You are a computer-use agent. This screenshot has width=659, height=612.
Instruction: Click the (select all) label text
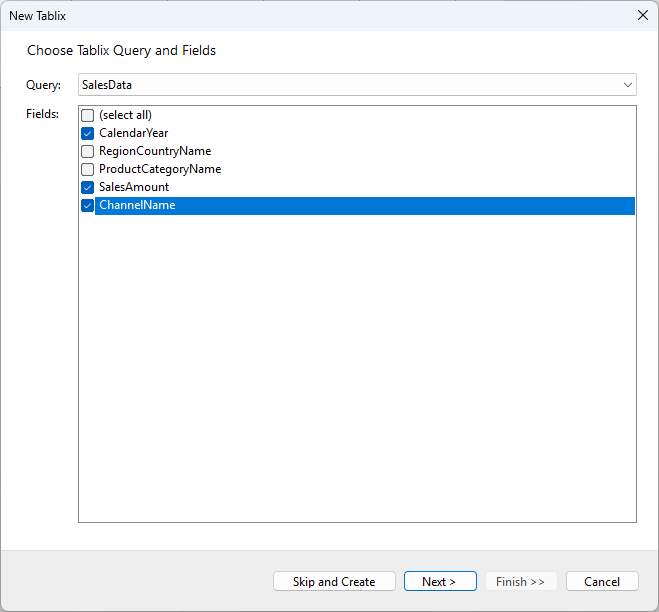125,115
